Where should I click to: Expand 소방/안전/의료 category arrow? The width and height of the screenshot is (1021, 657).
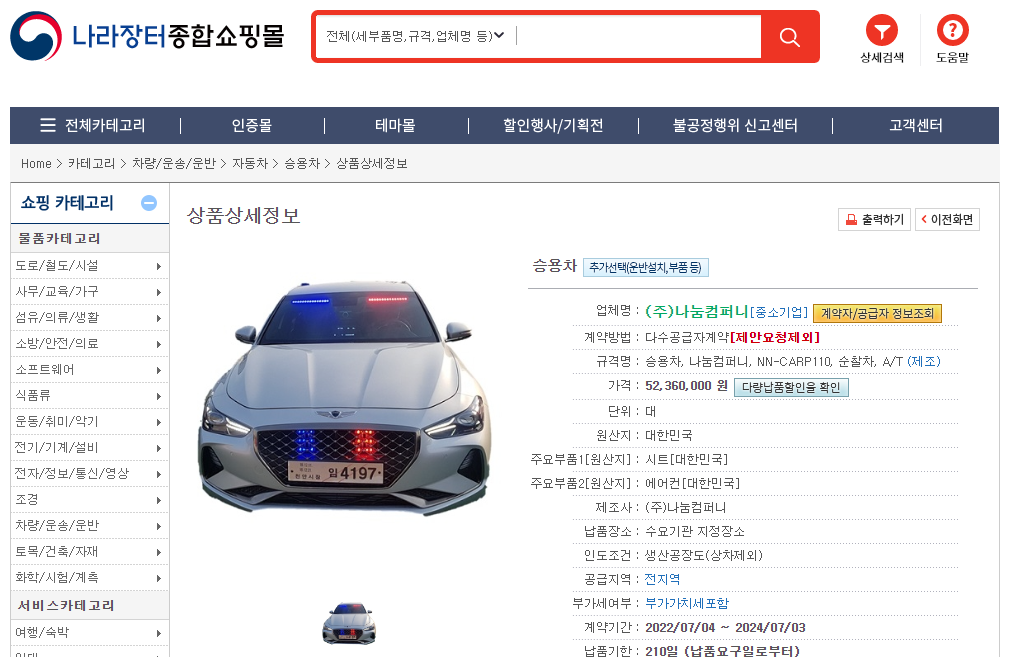[158, 344]
